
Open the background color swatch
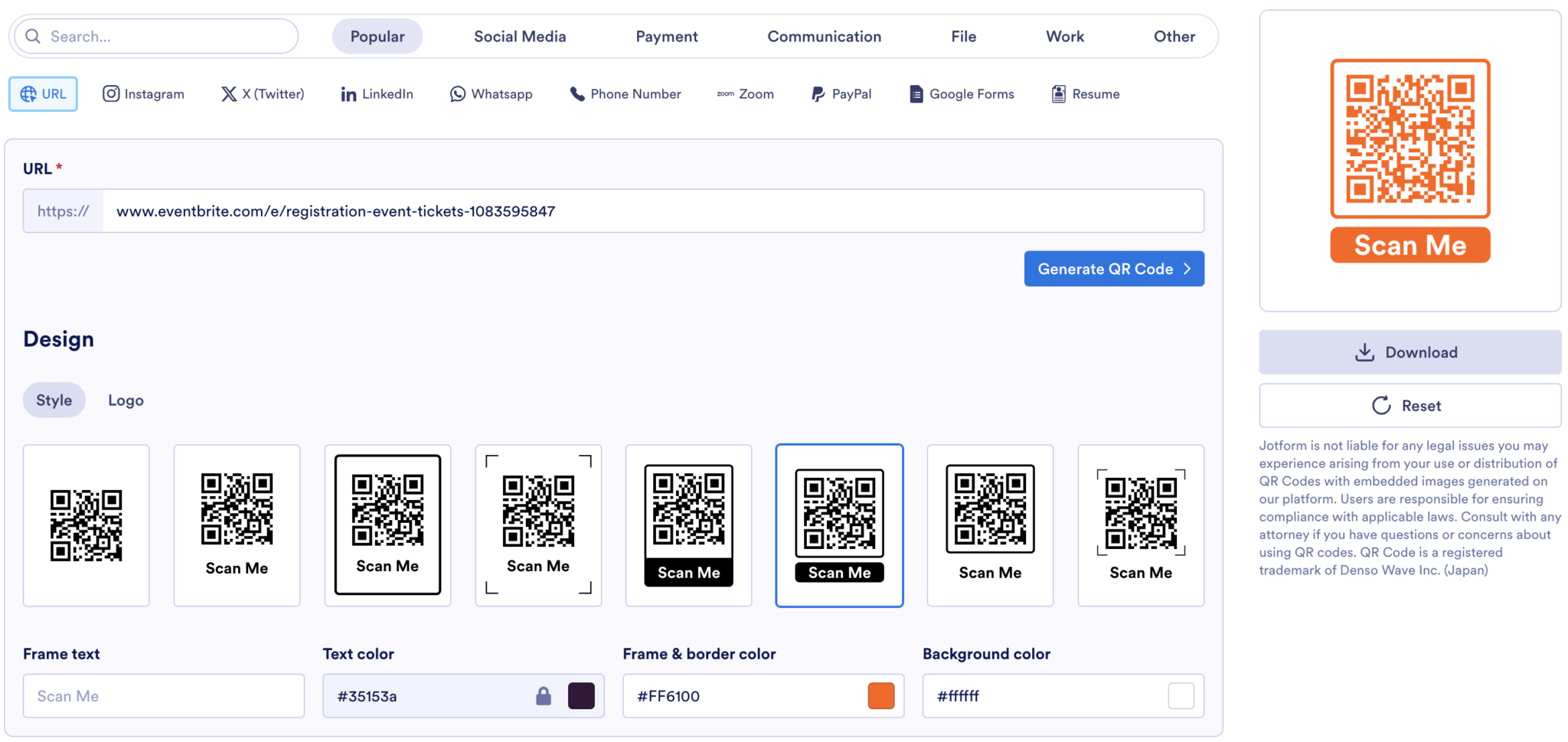click(x=1181, y=695)
